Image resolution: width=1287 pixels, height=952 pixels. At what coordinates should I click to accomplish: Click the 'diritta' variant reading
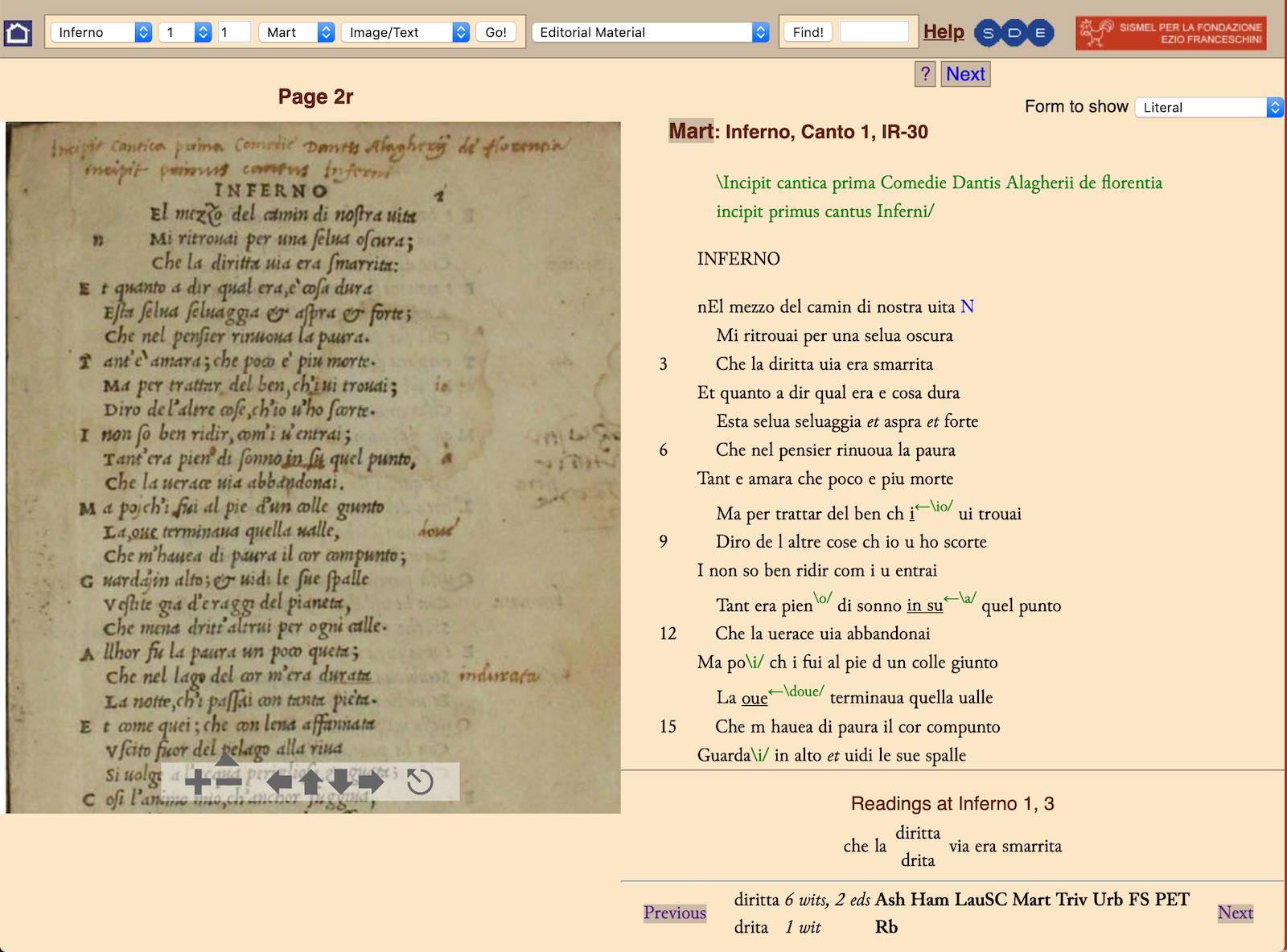pyautogui.click(x=918, y=833)
